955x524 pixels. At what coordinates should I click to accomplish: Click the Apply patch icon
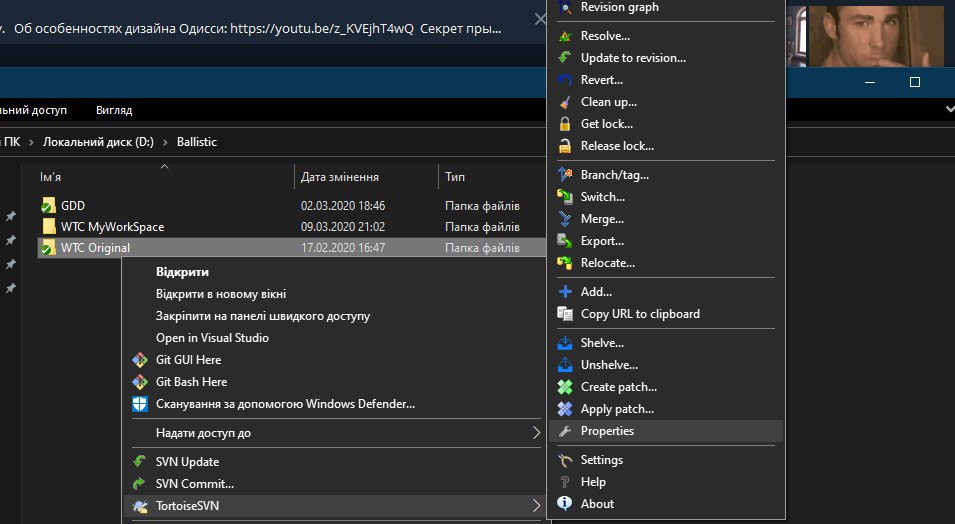(565, 409)
